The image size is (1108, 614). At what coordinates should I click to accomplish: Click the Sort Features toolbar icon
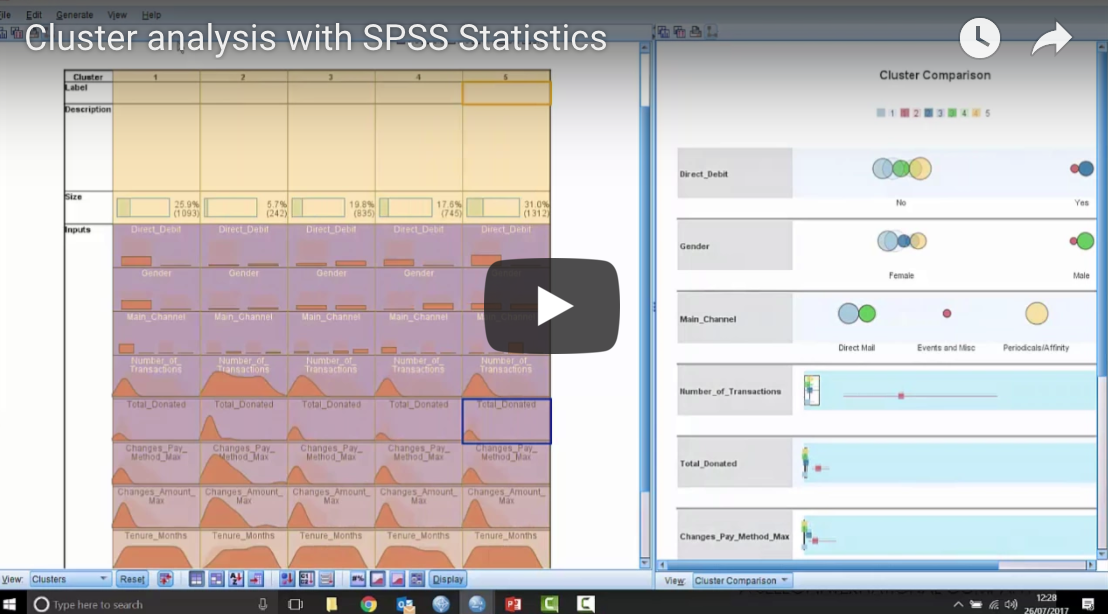tap(236, 578)
